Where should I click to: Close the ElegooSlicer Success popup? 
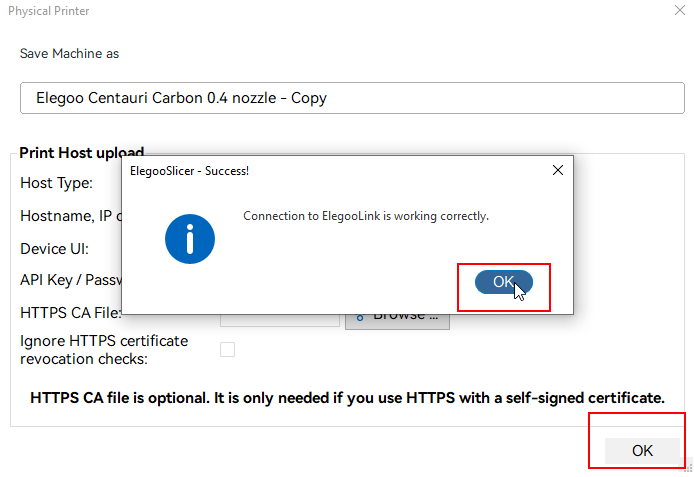click(557, 170)
